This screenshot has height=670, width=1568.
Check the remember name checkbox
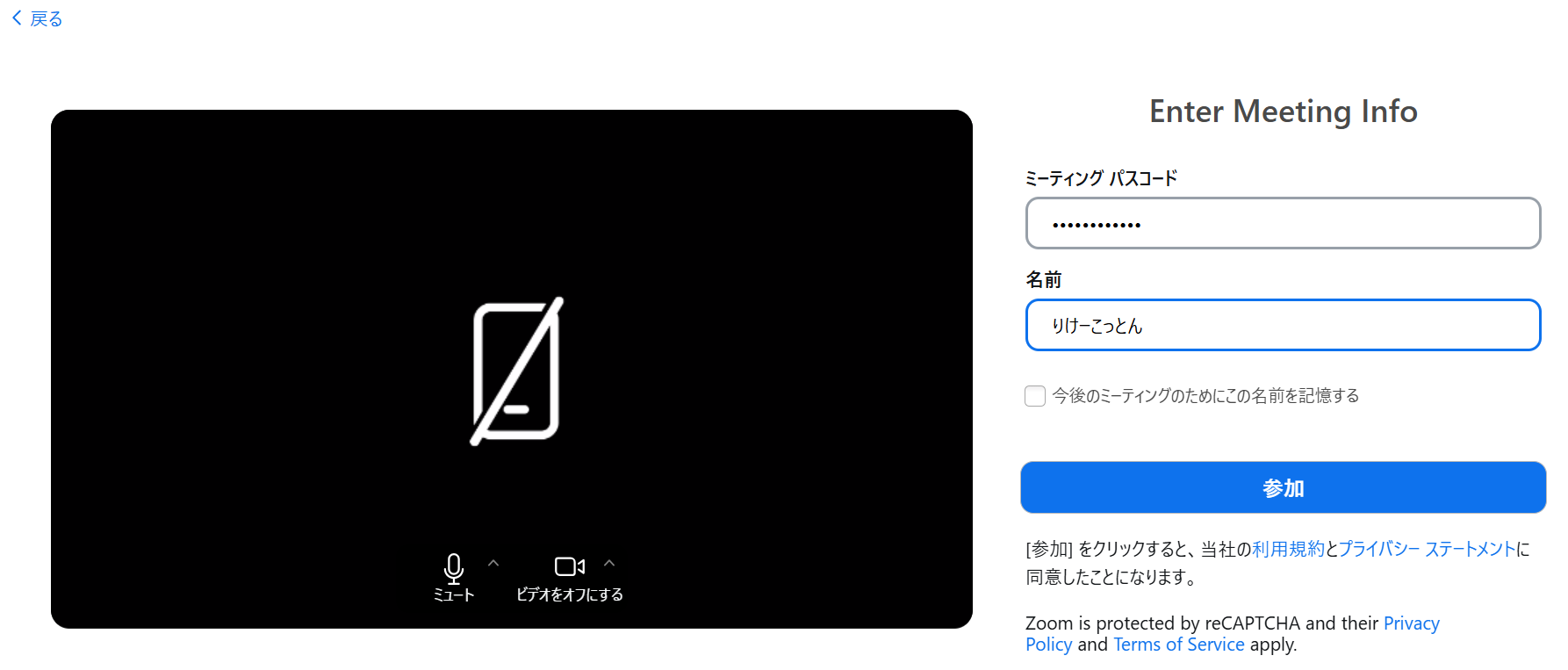[x=1035, y=396]
